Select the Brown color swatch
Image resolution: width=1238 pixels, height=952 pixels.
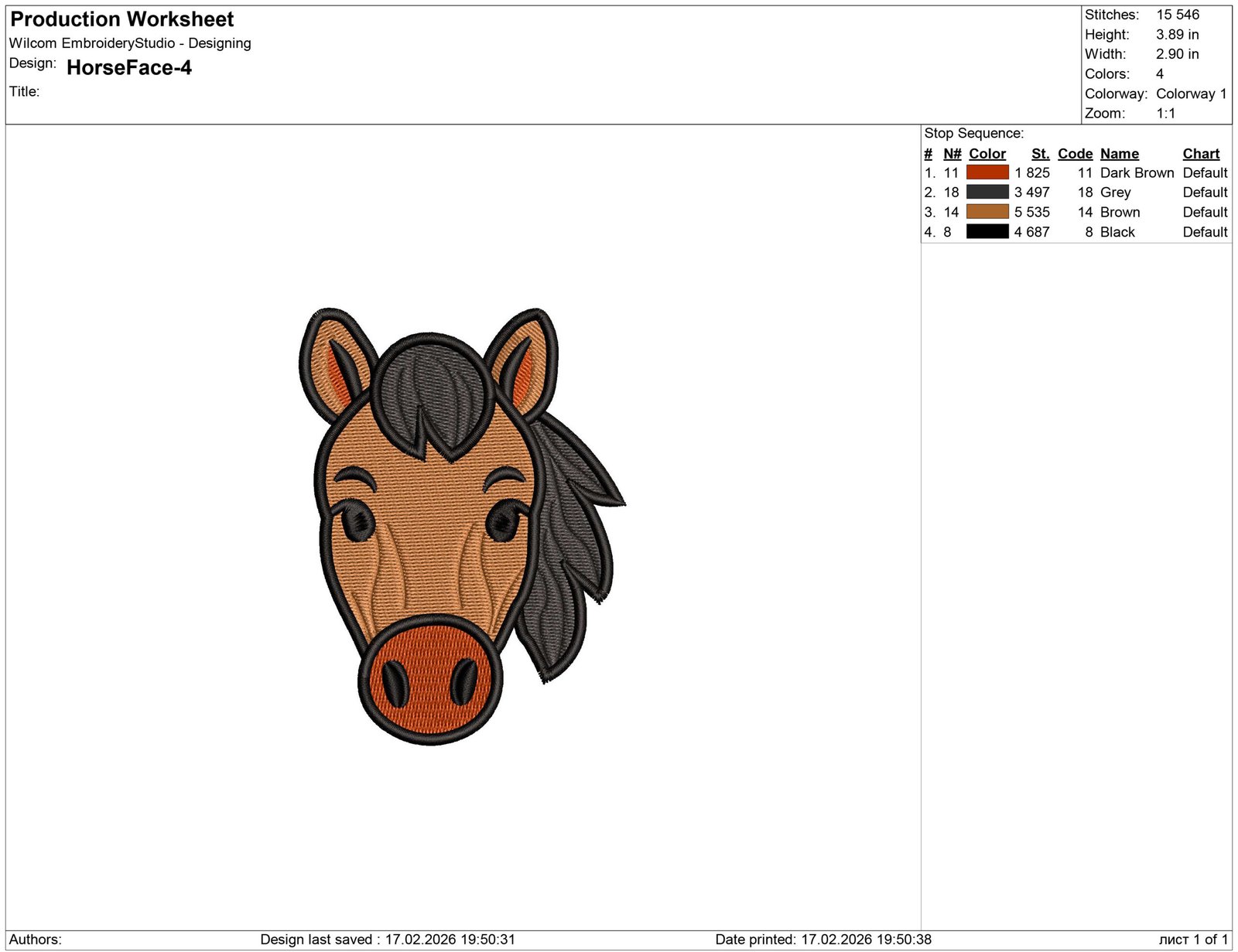tap(987, 212)
